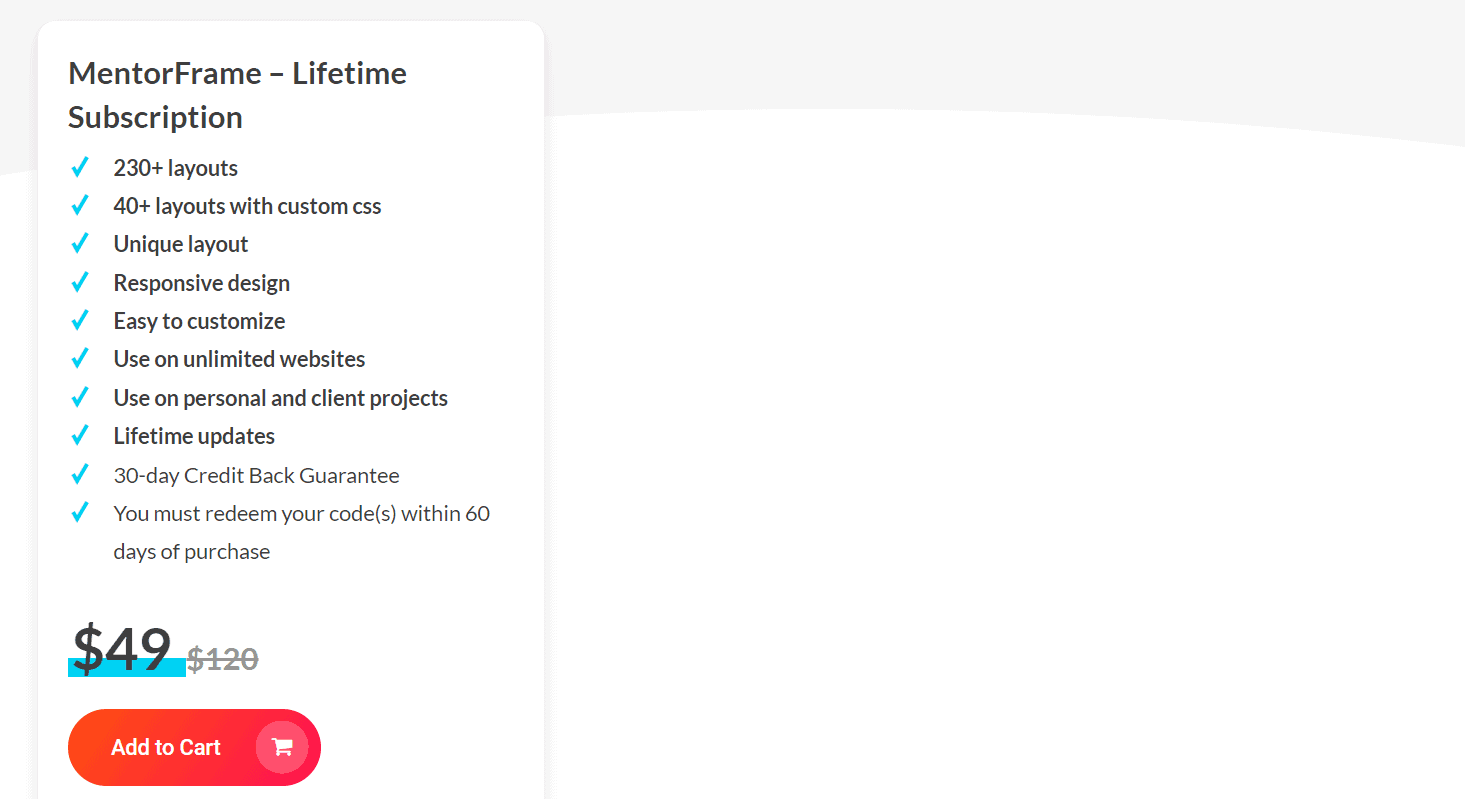This screenshot has width=1465, height=799.
Task: Click the checkmark beside 30-day Credit Back Guarantee
Action: click(x=80, y=473)
